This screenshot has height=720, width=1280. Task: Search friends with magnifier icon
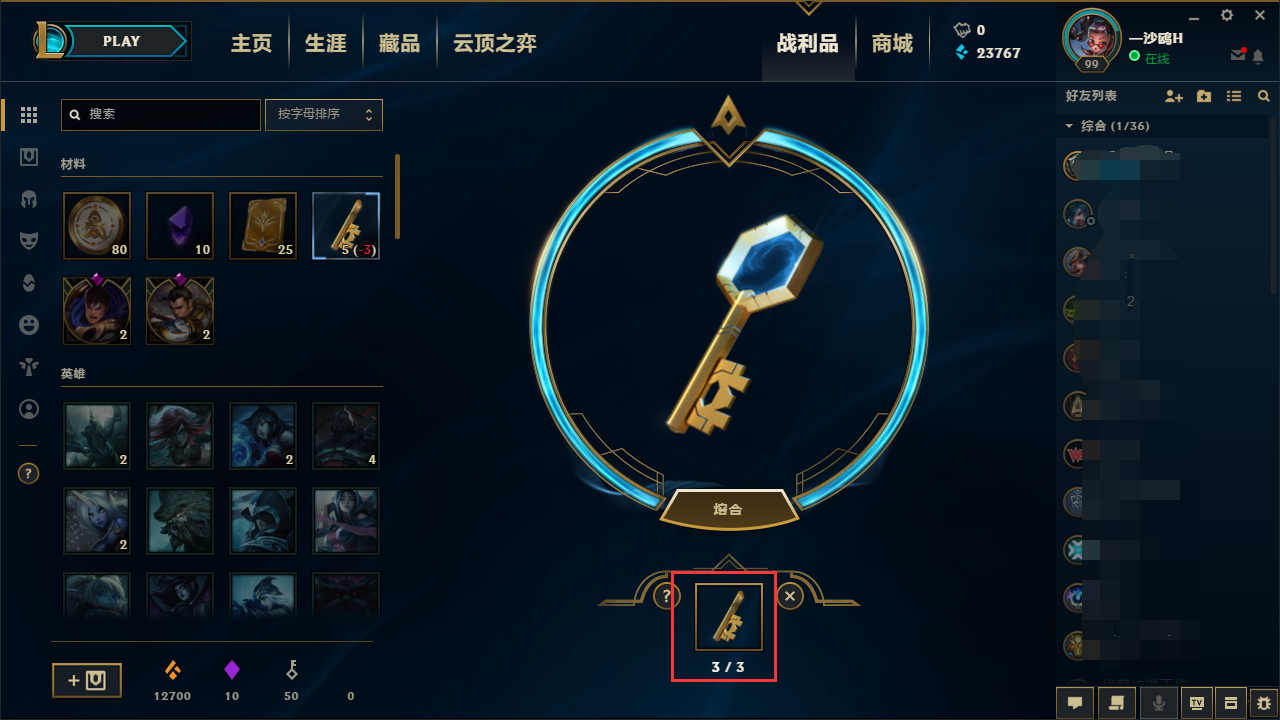coord(1264,96)
